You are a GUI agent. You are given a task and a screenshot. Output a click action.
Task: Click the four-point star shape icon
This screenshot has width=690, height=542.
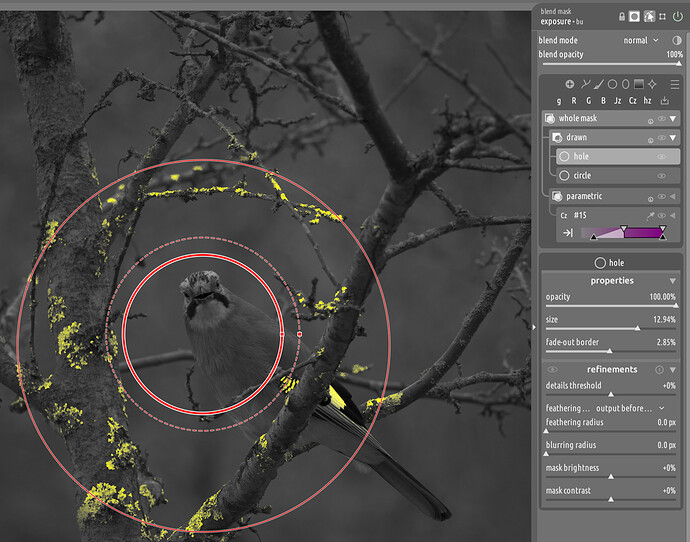652,84
